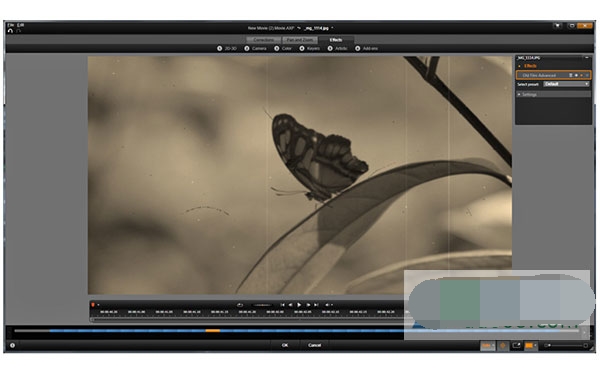Open the Camera effects category

coord(255,49)
